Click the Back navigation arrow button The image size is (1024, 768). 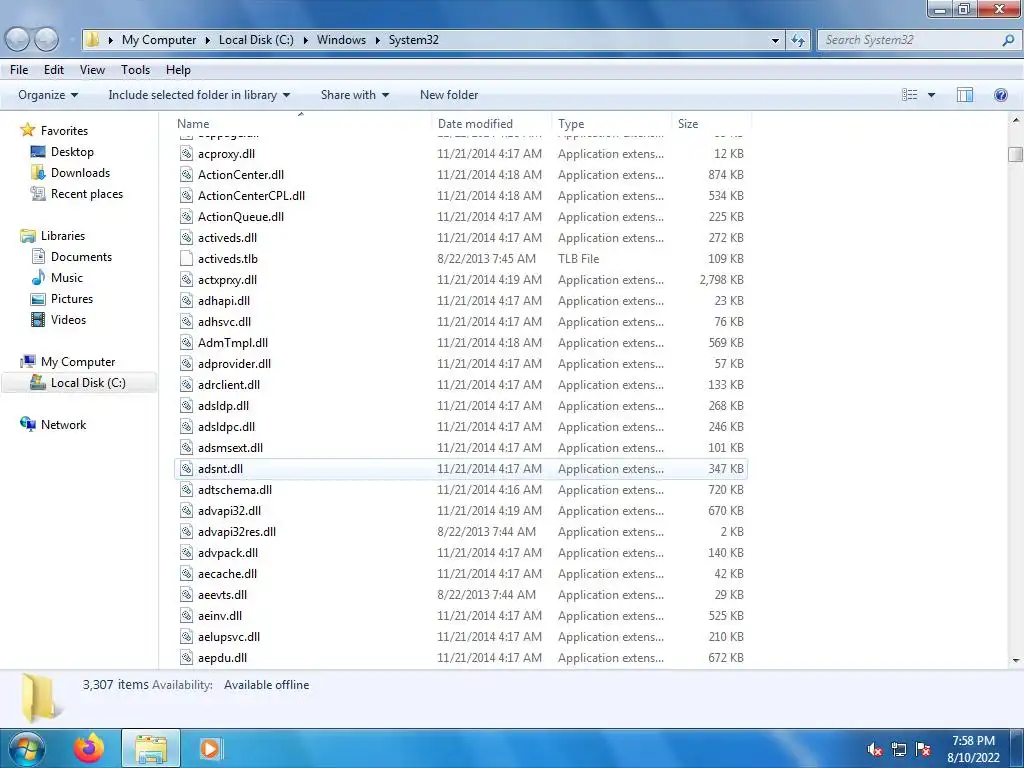click(18, 40)
